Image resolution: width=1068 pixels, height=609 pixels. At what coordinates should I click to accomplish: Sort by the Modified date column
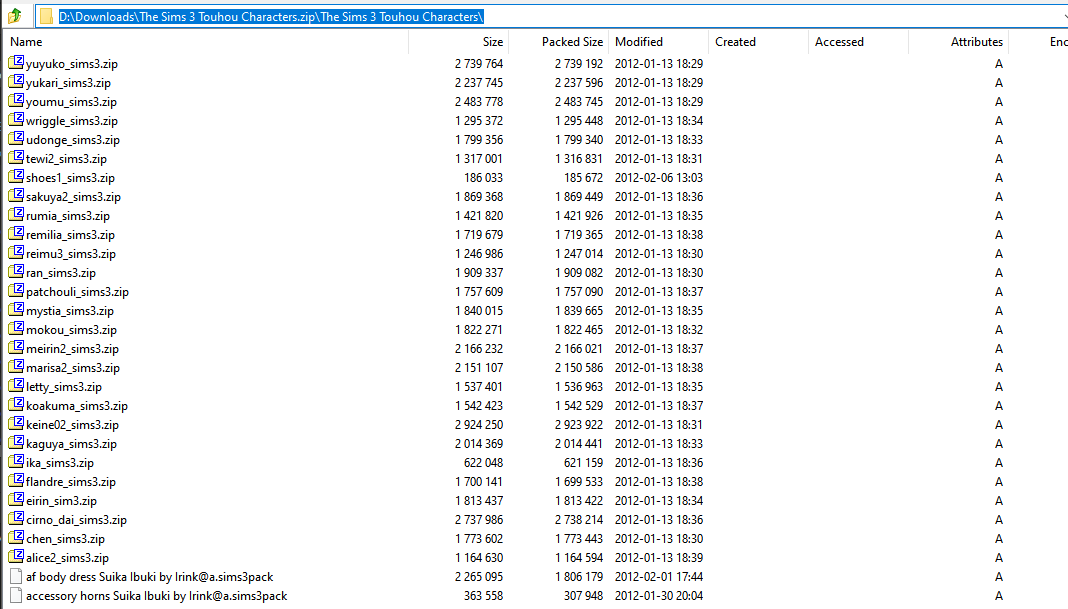point(639,42)
